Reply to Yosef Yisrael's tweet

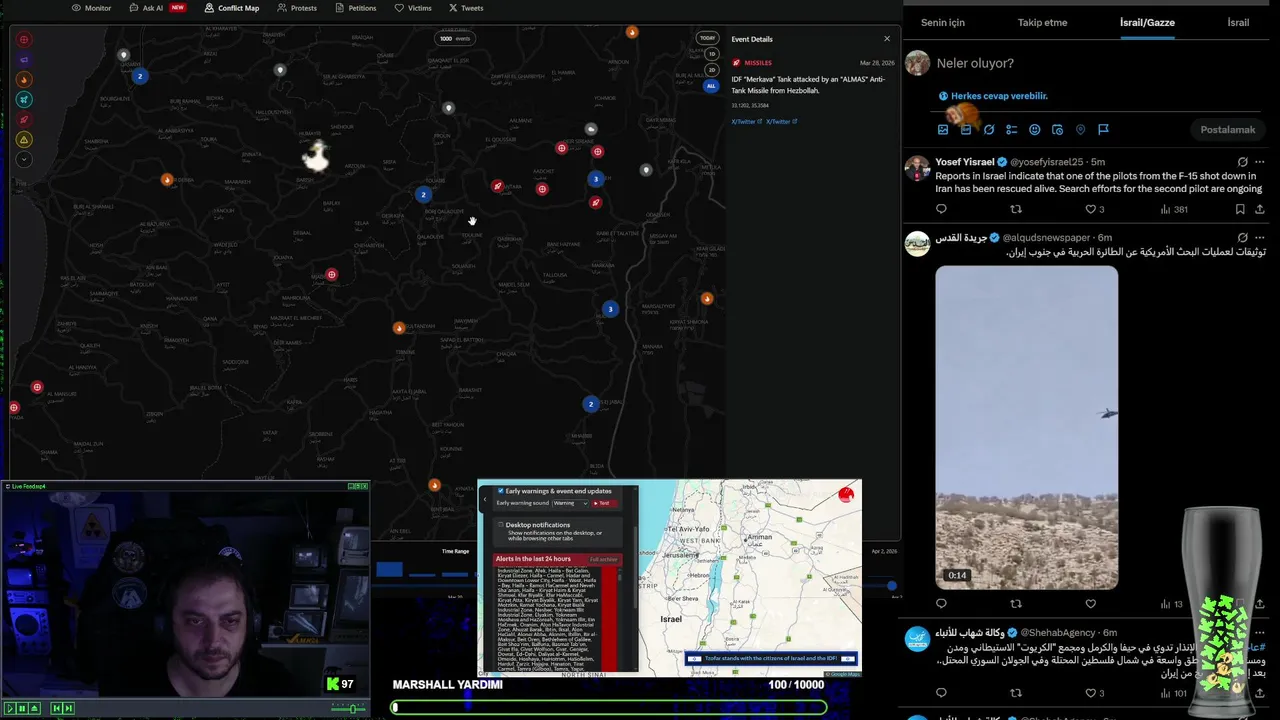click(x=941, y=209)
